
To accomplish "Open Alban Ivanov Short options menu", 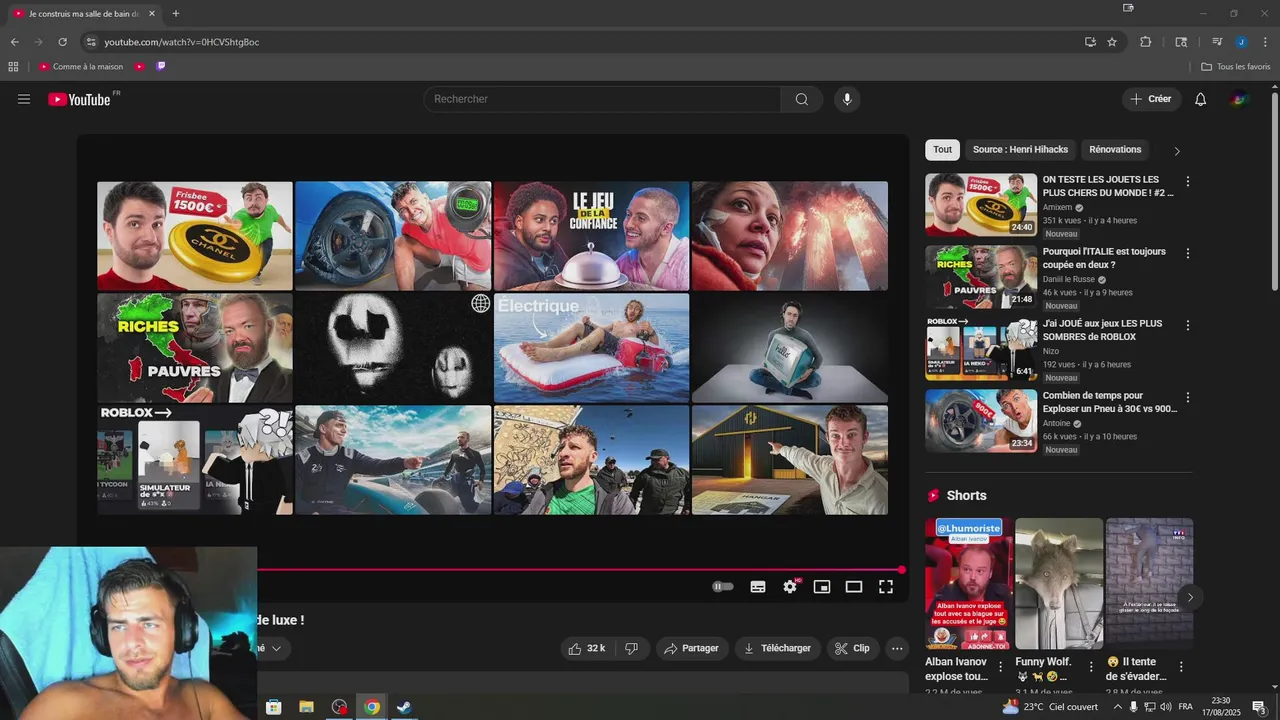I will (1000, 667).
